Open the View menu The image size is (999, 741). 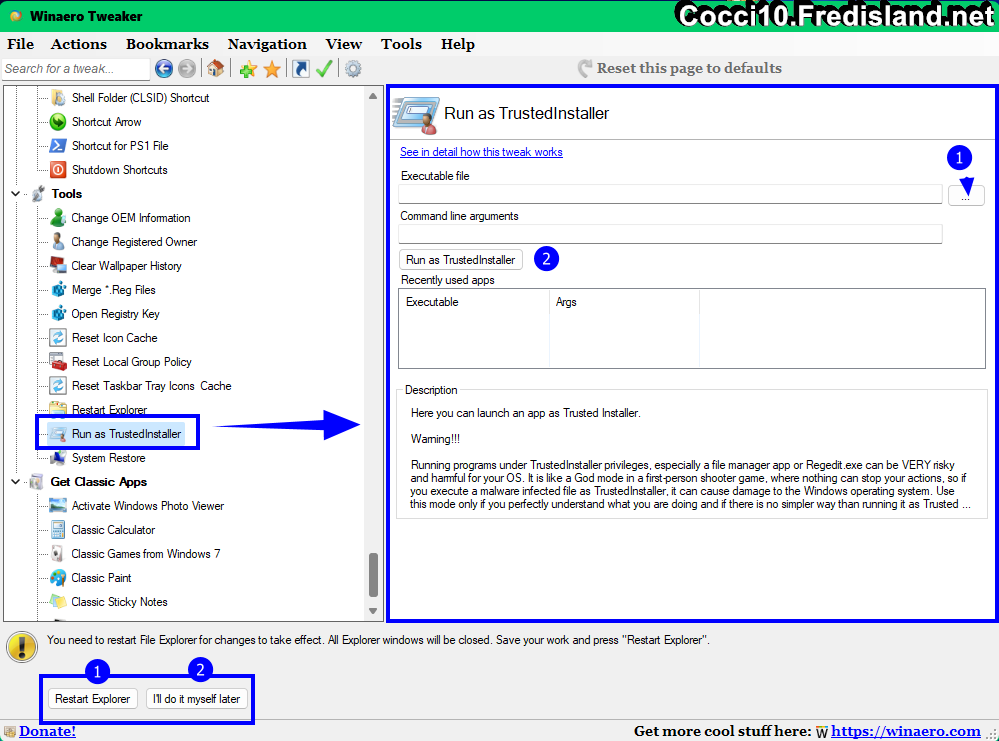click(343, 44)
